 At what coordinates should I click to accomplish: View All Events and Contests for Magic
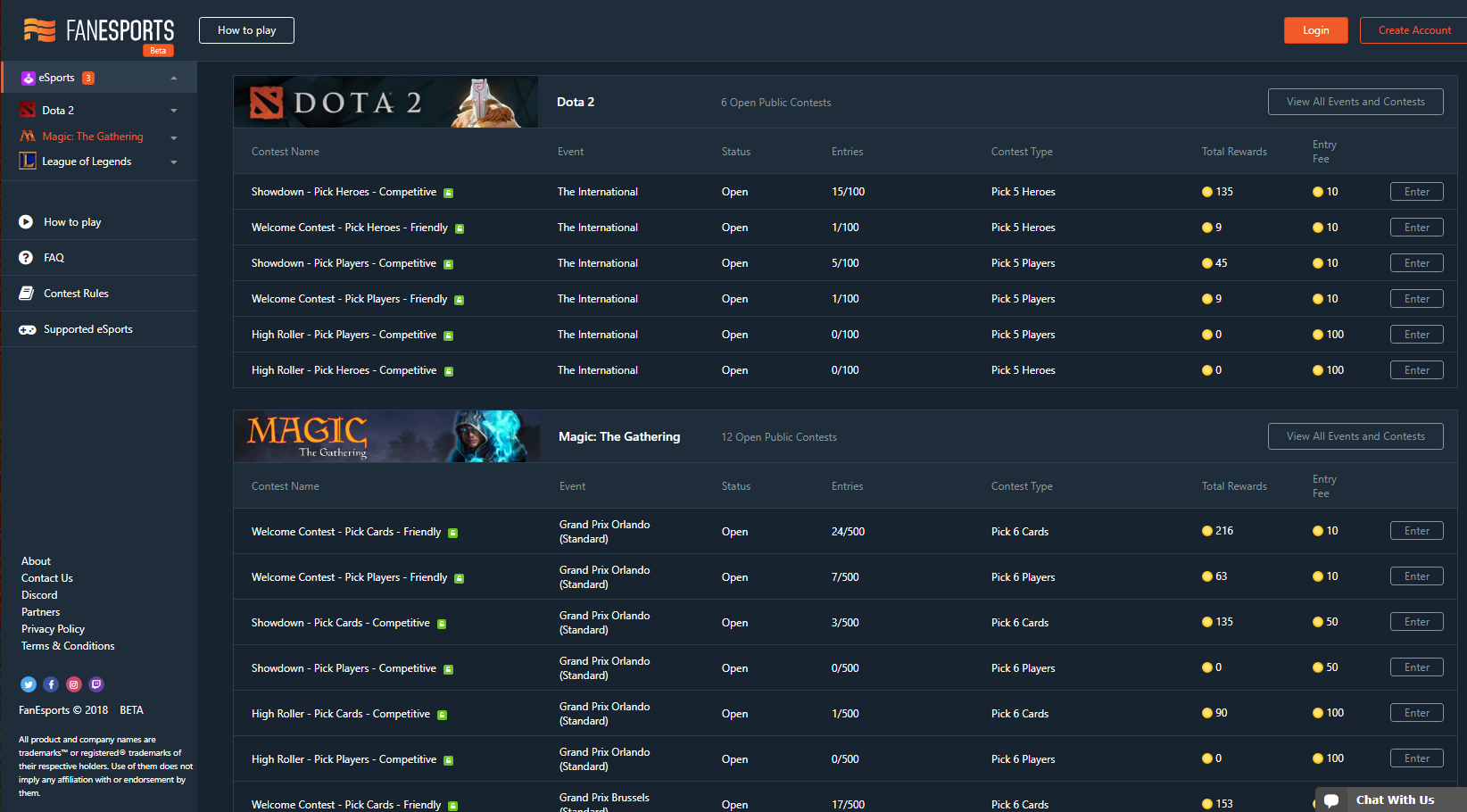pos(1355,436)
